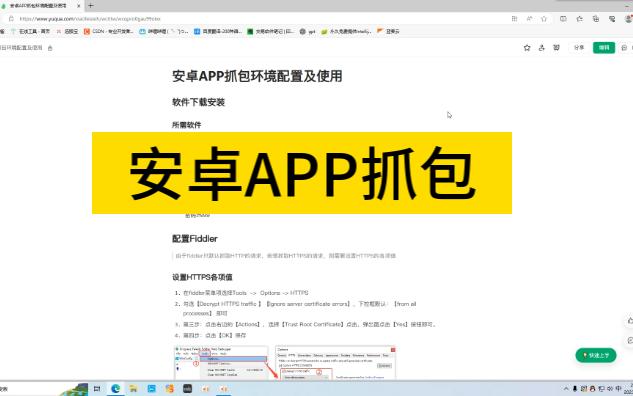Open the blue app icon on taskbar
This screenshot has width=633, height=396.
click(x=151, y=389)
